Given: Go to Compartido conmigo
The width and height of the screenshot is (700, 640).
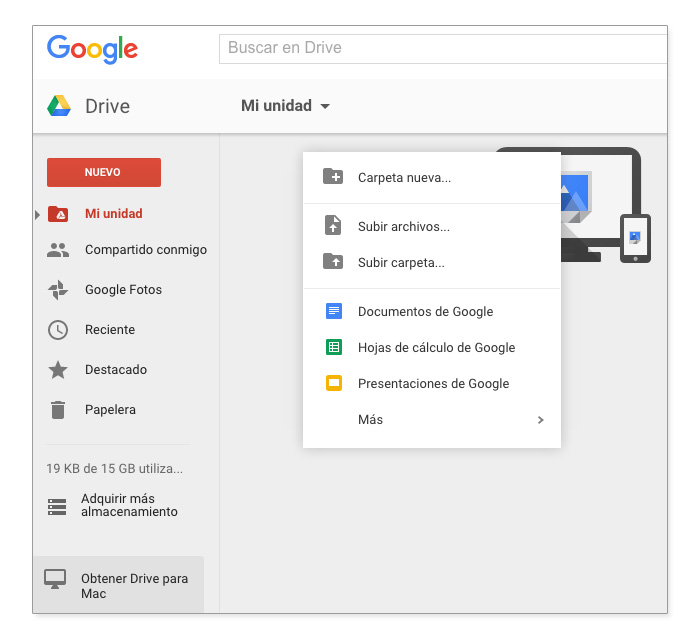Looking at the screenshot, I should (x=146, y=250).
